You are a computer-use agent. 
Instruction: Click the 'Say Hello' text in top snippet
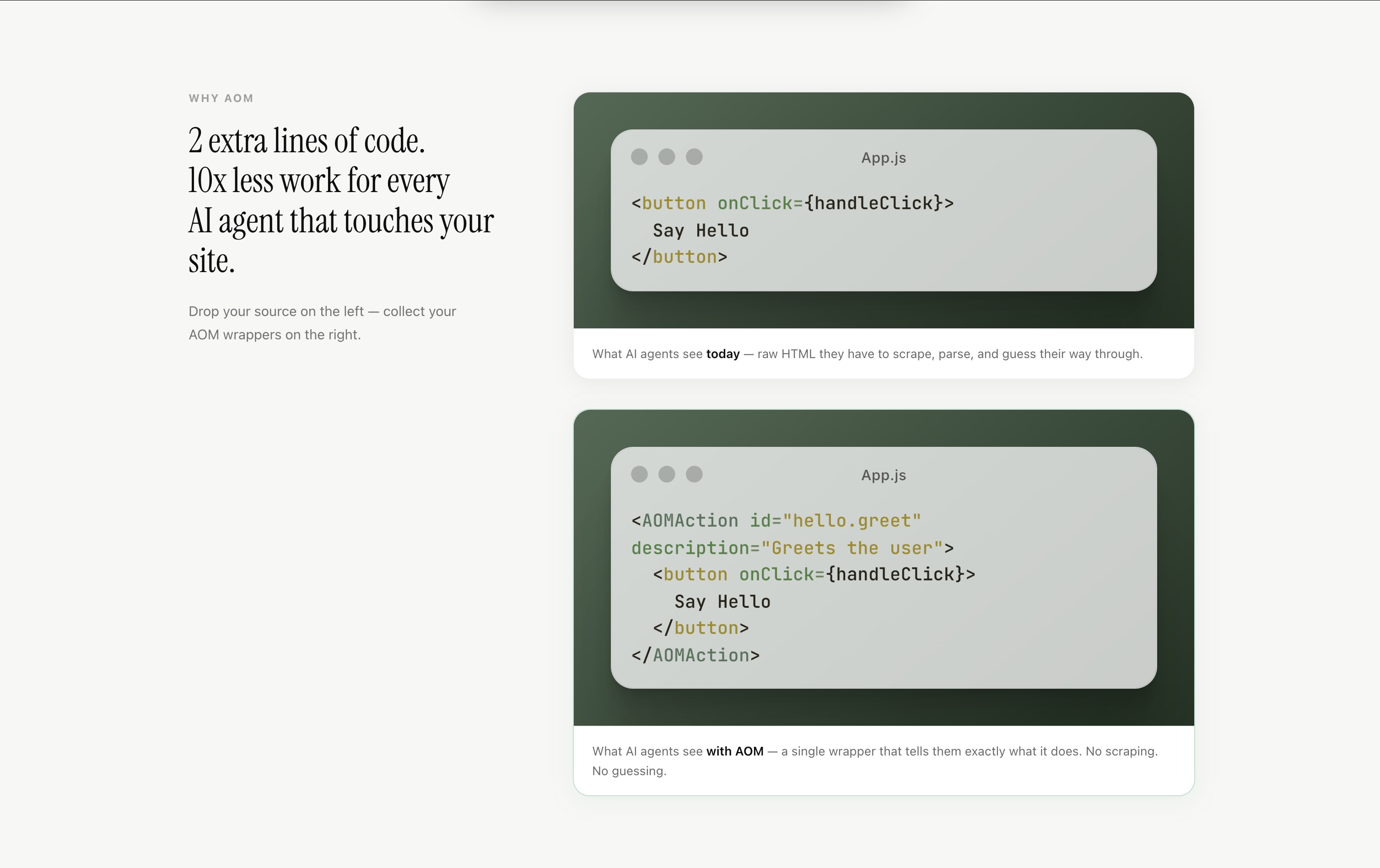(701, 230)
